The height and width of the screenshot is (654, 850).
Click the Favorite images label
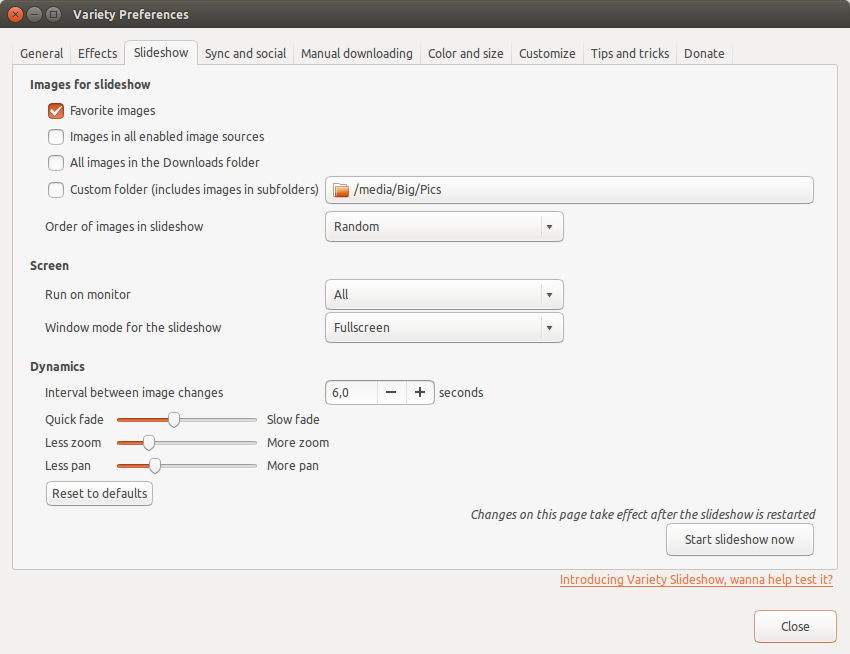(112, 111)
